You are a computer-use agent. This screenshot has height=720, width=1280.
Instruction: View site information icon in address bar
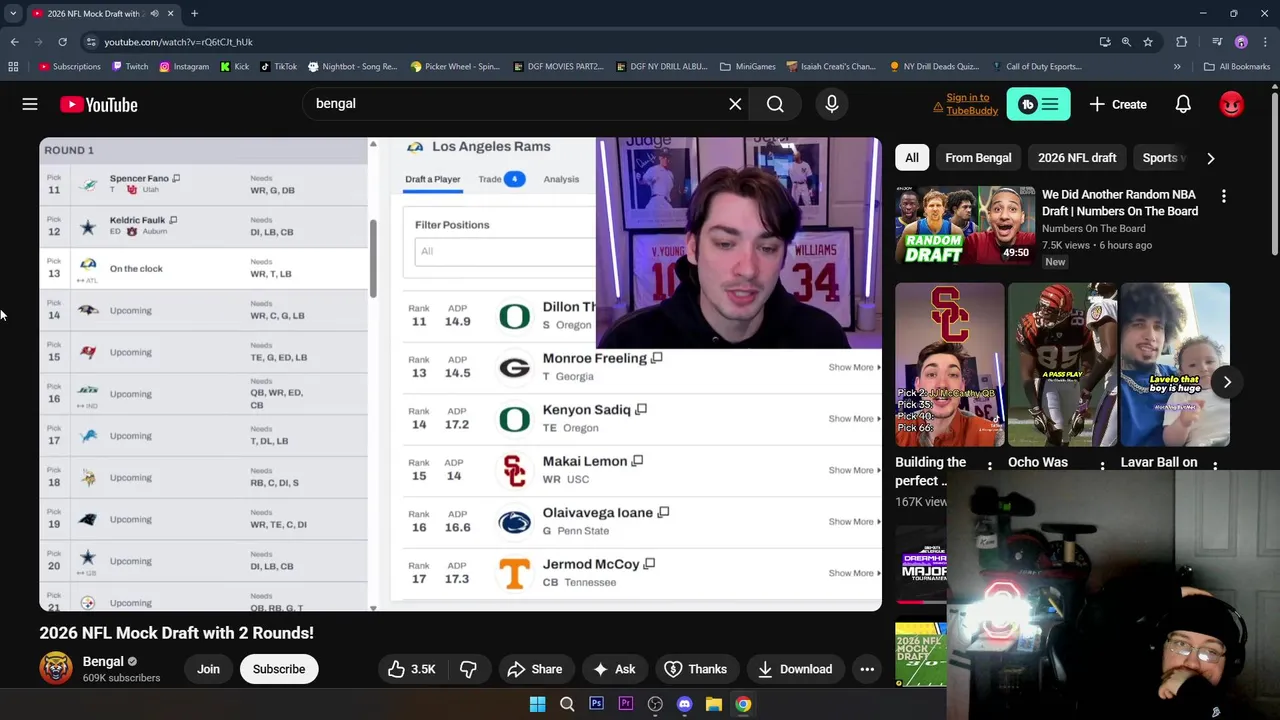[x=91, y=42]
